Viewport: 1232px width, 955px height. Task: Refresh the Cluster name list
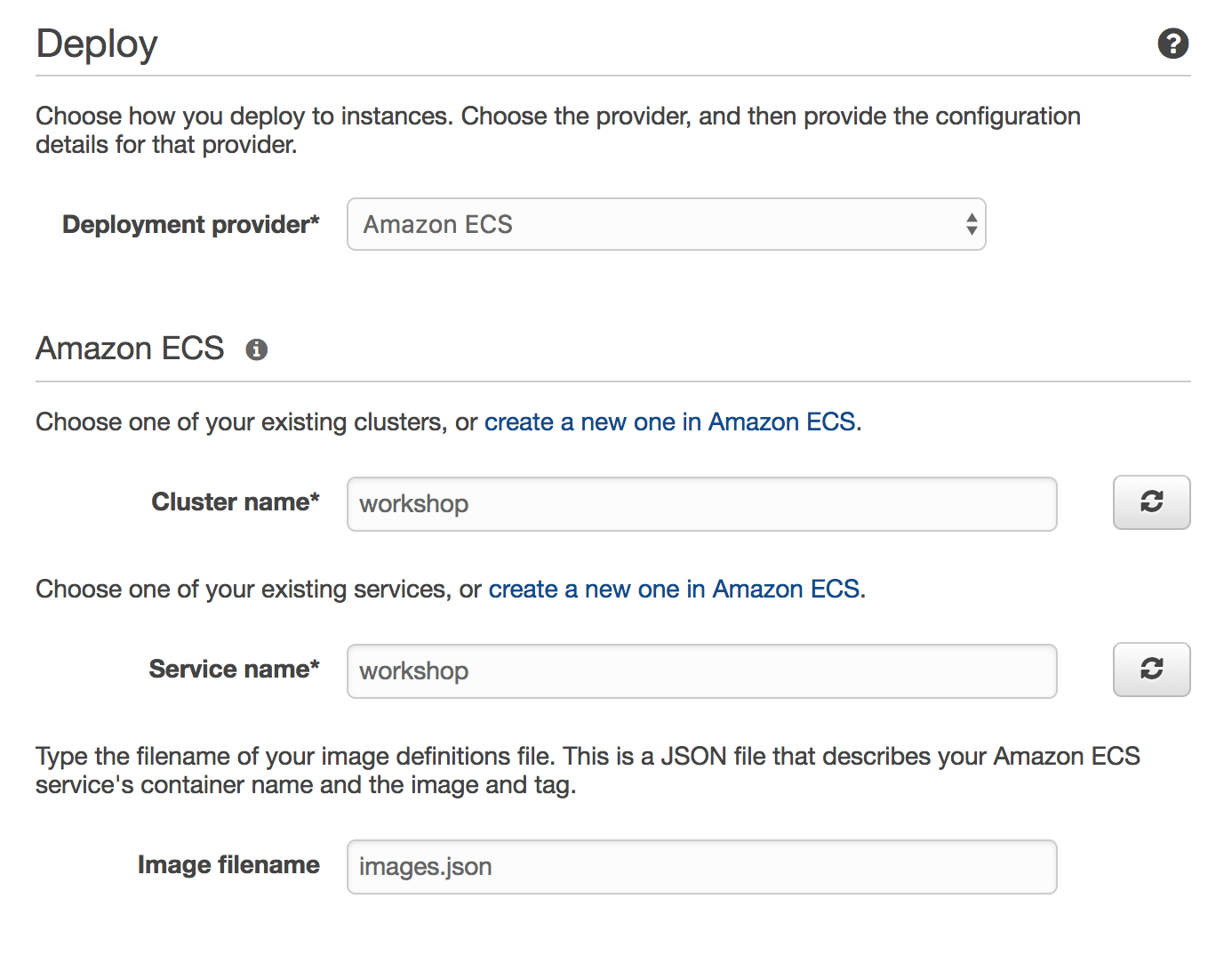pyautogui.click(x=1151, y=502)
